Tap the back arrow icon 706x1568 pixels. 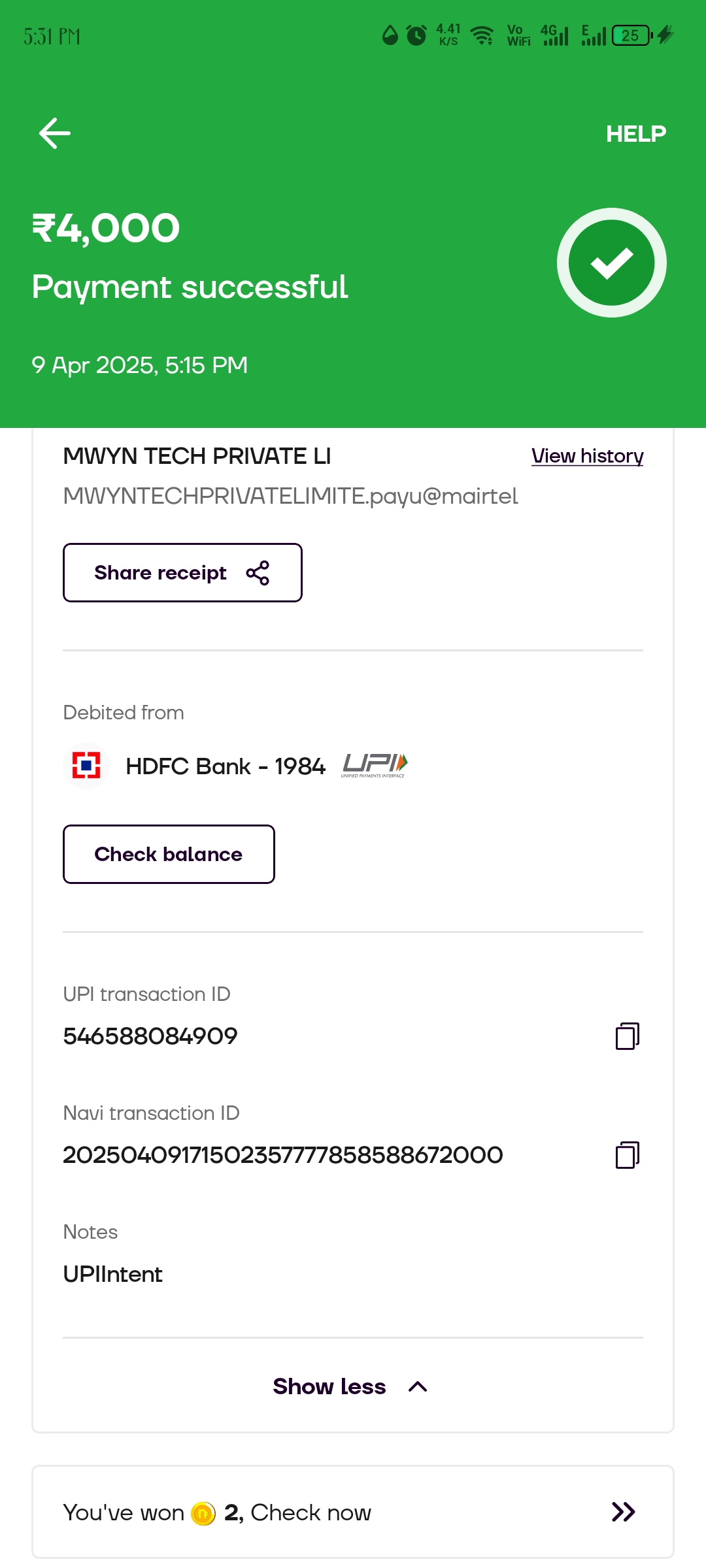(55, 133)
